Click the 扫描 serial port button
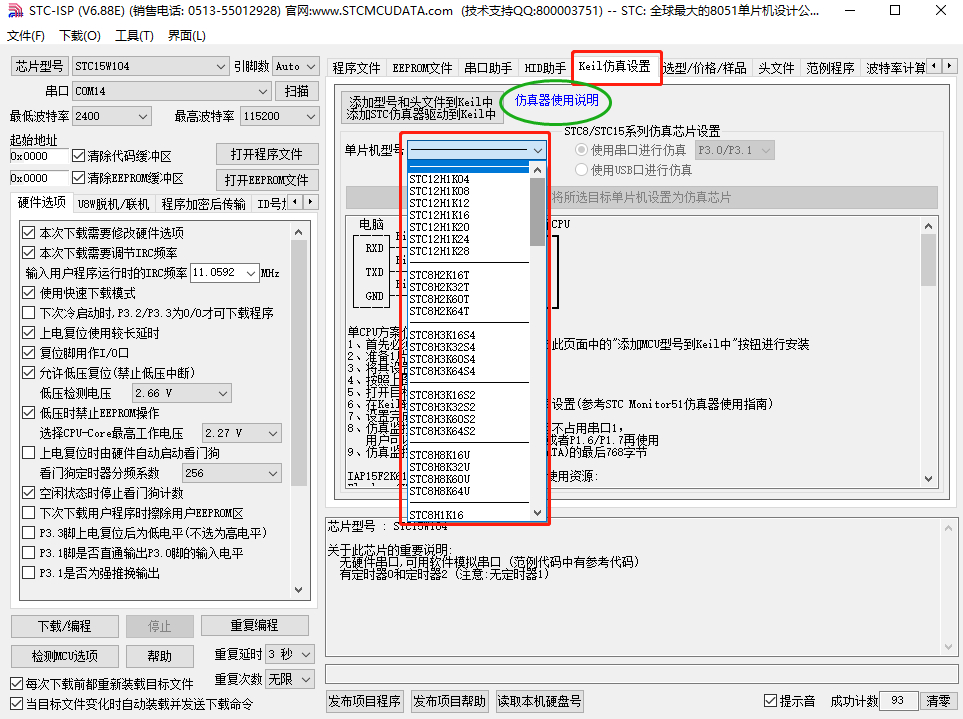The height and width of the screenshot is (719, 963). click(297, 91)
